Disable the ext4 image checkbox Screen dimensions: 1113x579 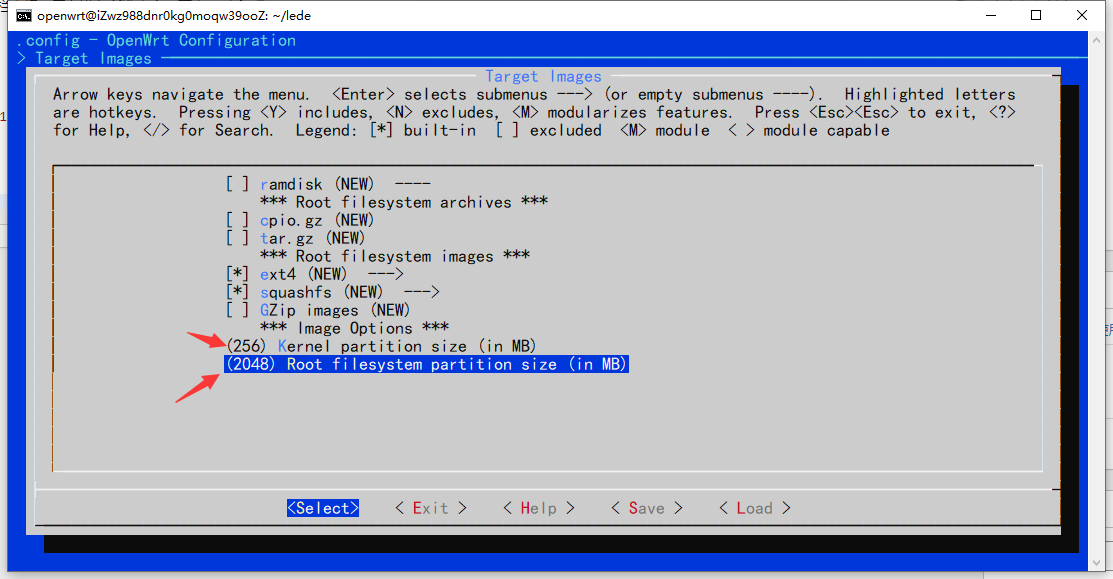coord(238,274)
